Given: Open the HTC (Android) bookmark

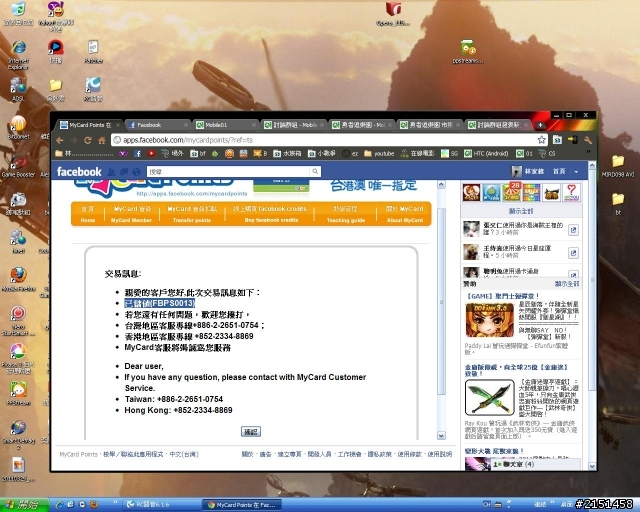Looking at the screenshot, I should coord(486,154).
